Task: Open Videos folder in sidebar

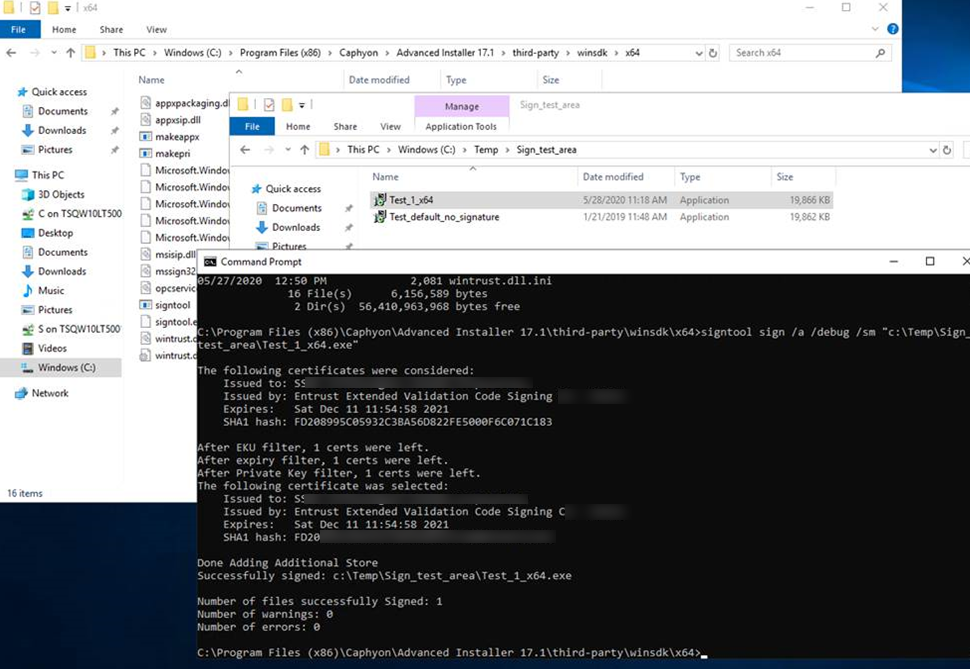Action: tap(52, 349)
